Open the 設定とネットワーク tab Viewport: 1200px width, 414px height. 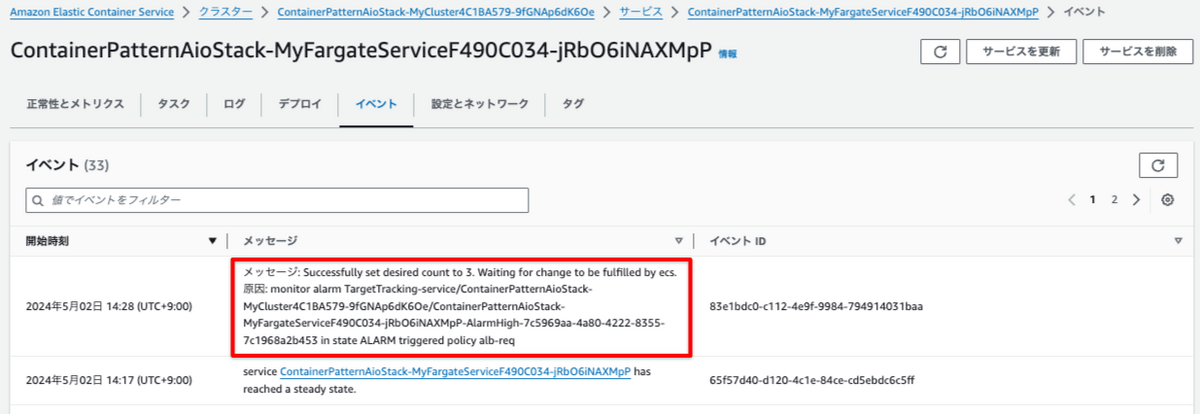point(480,104)
